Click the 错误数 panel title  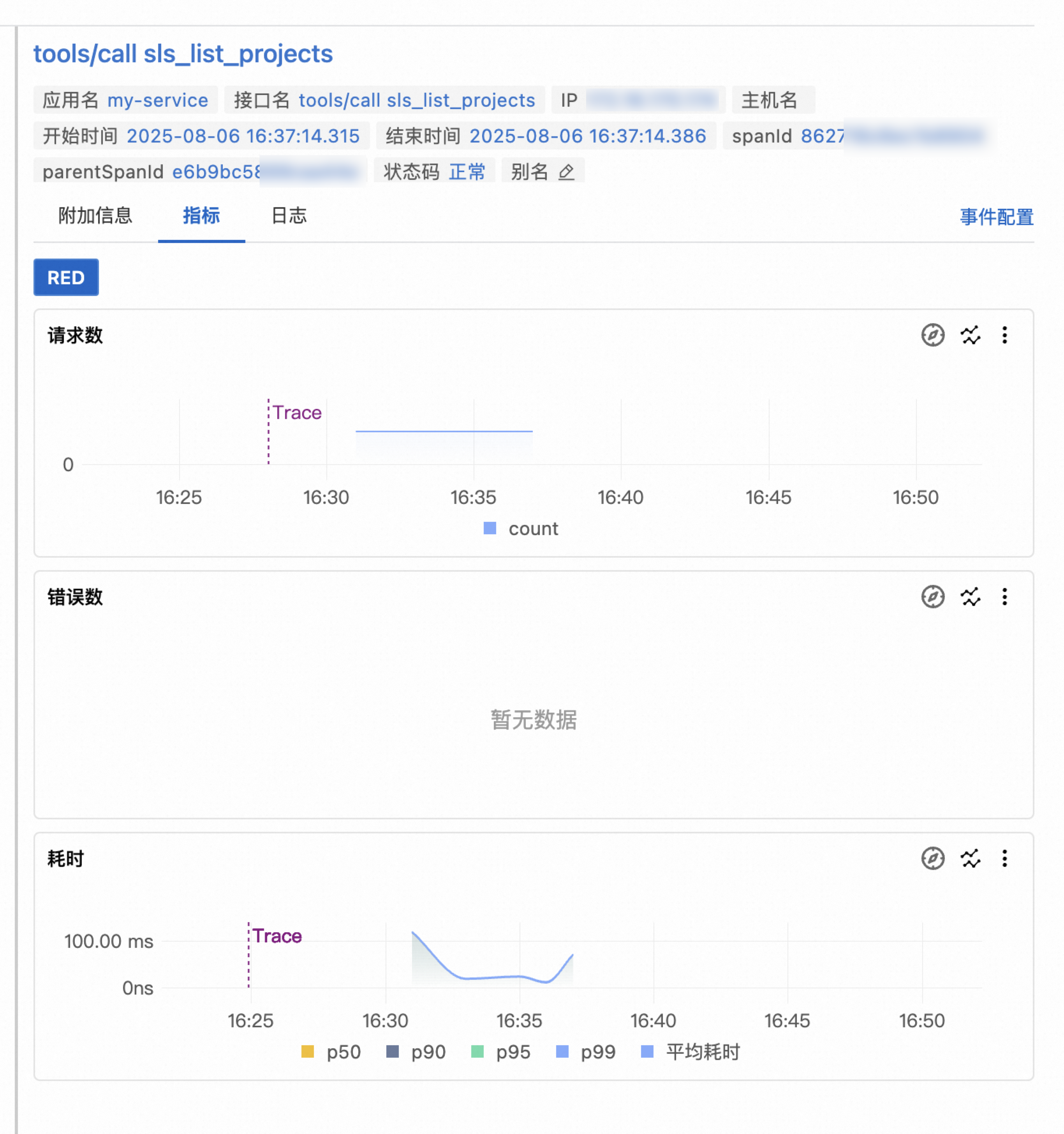click(75, 597)
